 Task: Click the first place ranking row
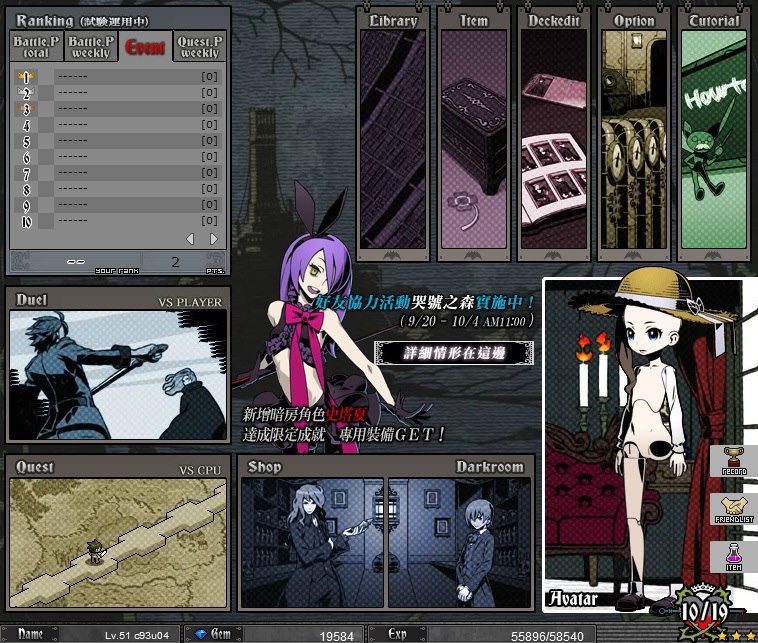[120, 77]
